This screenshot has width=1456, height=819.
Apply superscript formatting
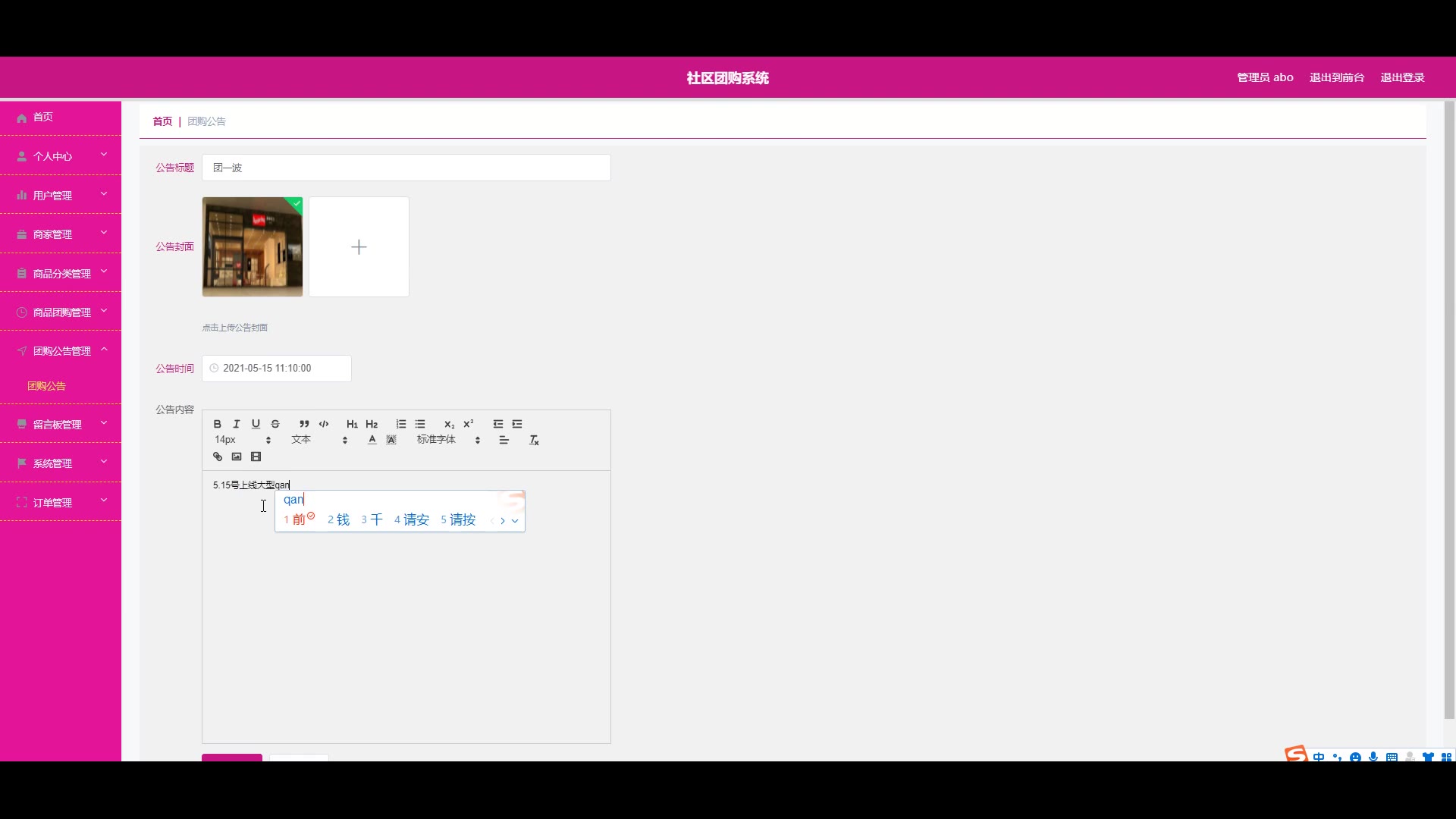coord(469,424)
